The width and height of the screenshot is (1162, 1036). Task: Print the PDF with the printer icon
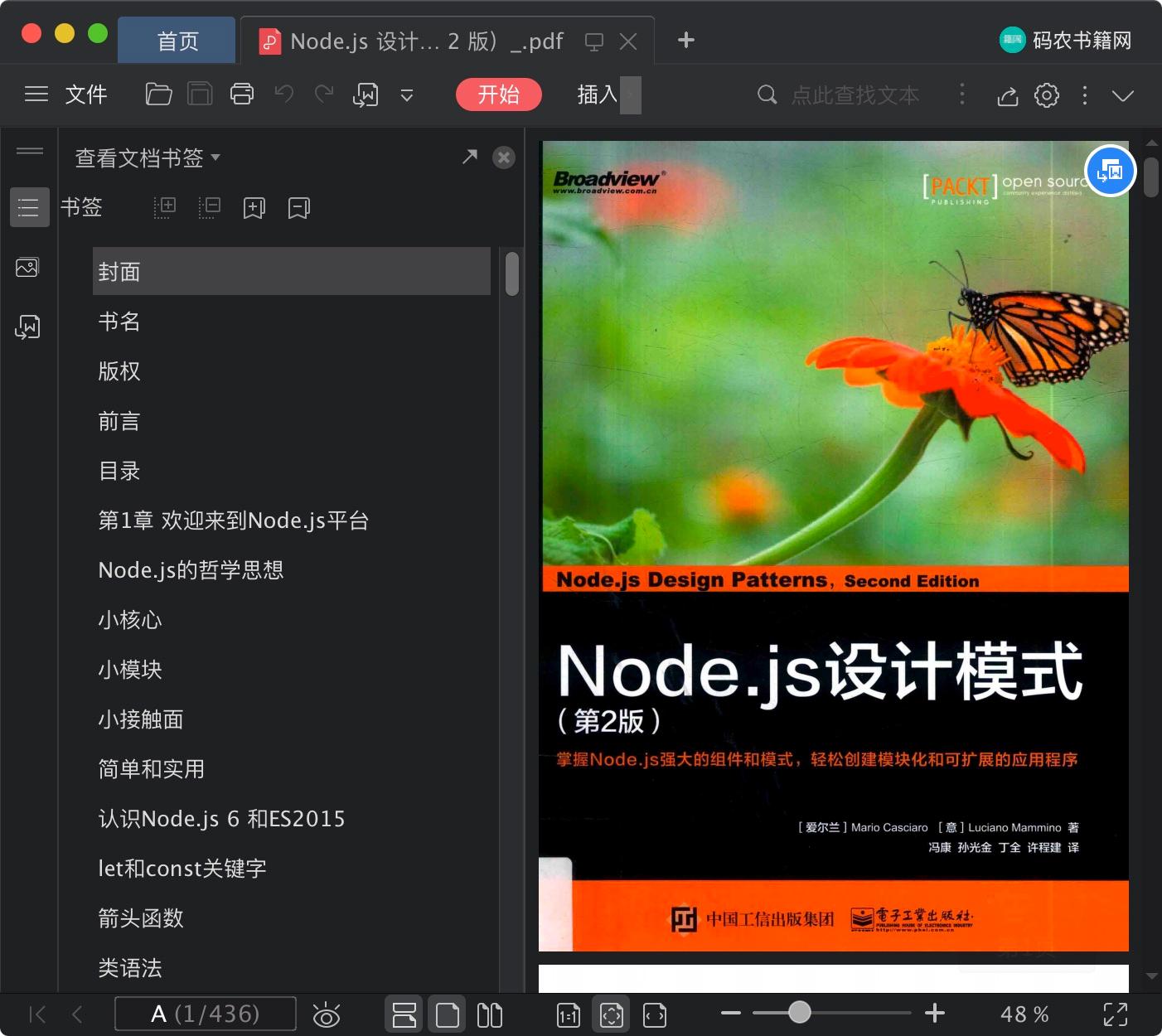tap(242, 94)
